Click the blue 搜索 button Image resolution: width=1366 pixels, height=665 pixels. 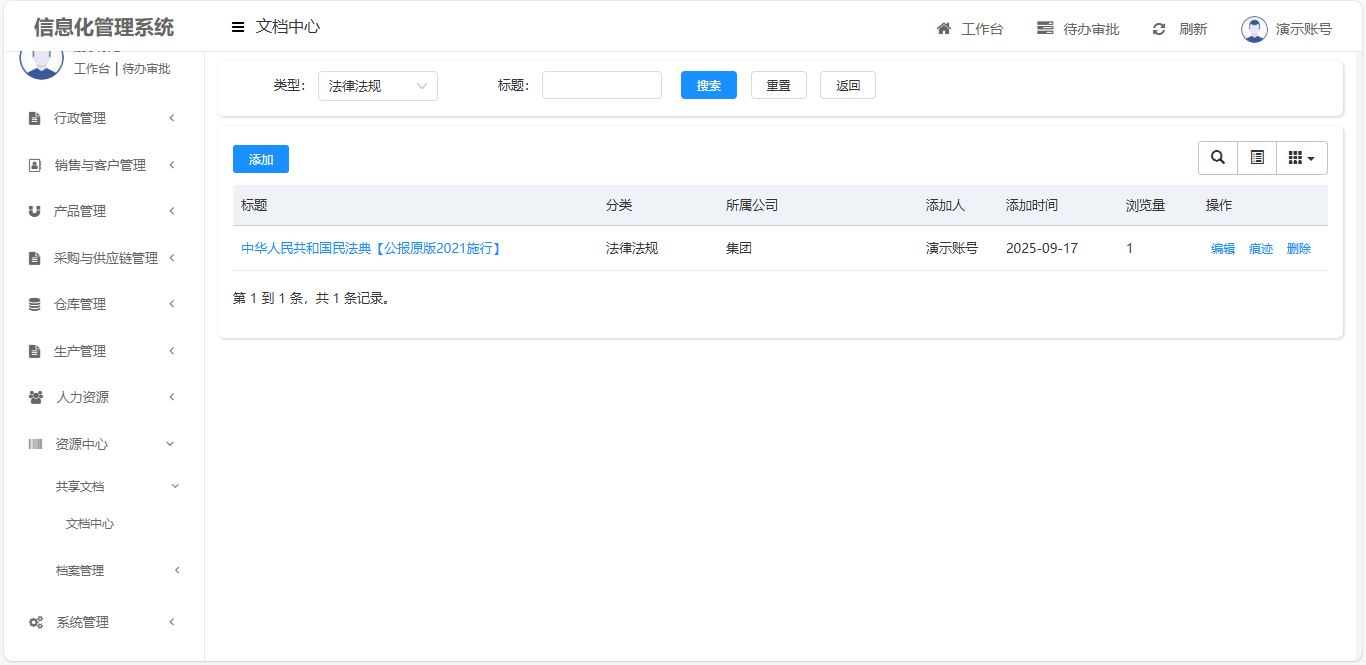coord(708,86)
